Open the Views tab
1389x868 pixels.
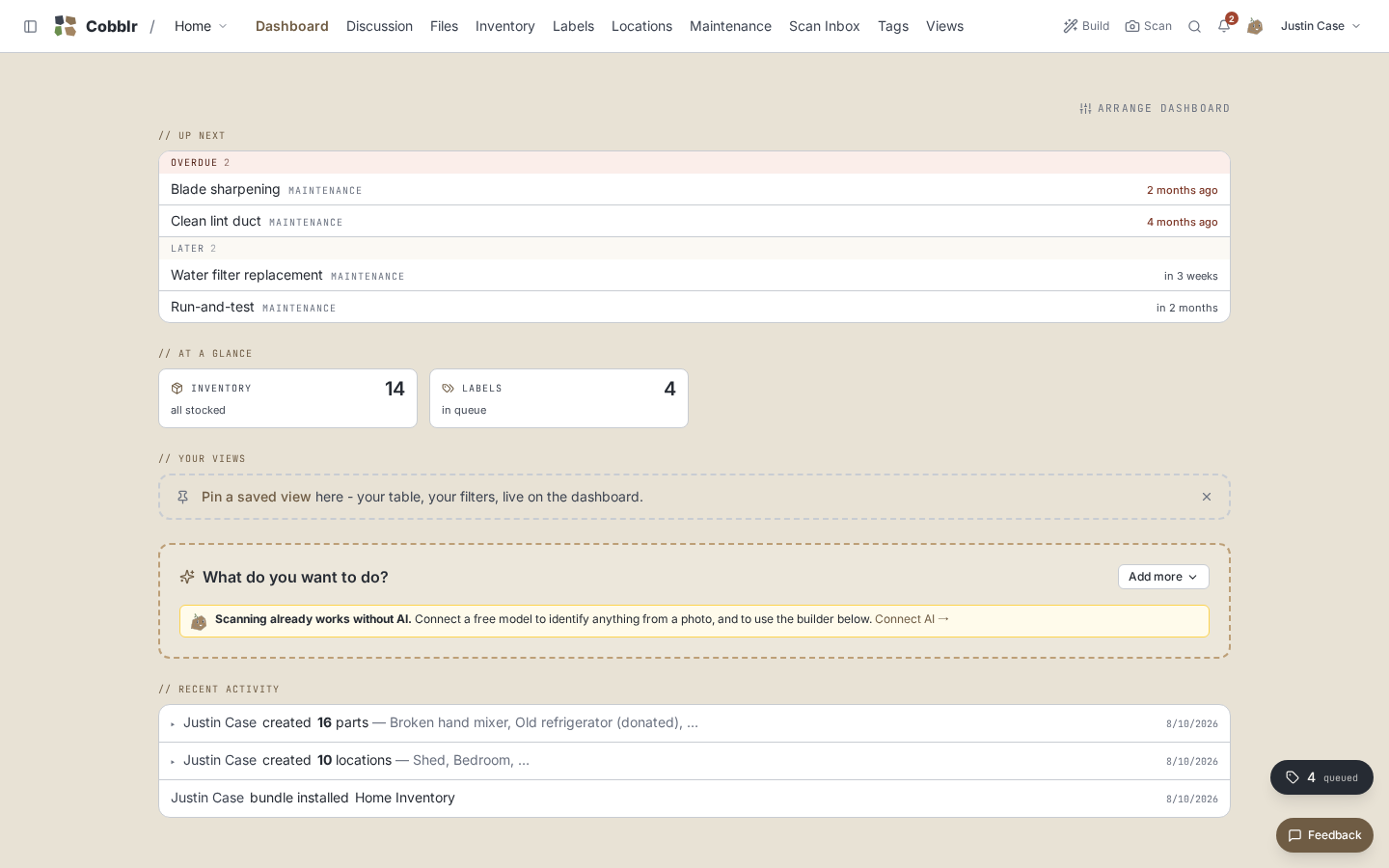tap(944, 26)
